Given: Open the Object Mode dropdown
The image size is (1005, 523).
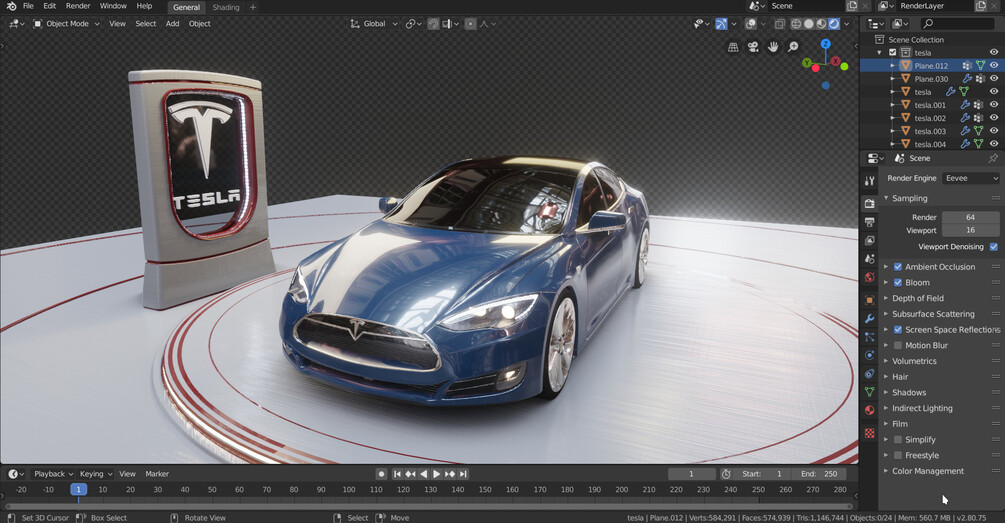Looking at the screenshot, I should pyautogui.click(x=67, y=24).
